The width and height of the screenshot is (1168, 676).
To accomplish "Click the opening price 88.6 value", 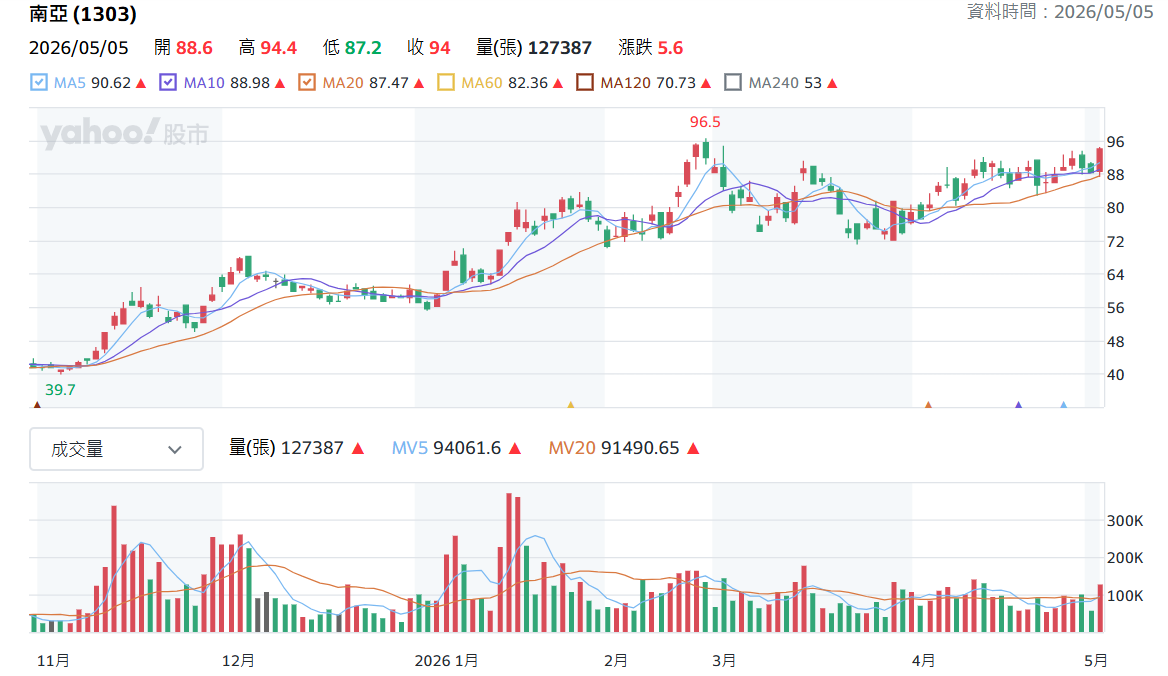I will 194,48.
